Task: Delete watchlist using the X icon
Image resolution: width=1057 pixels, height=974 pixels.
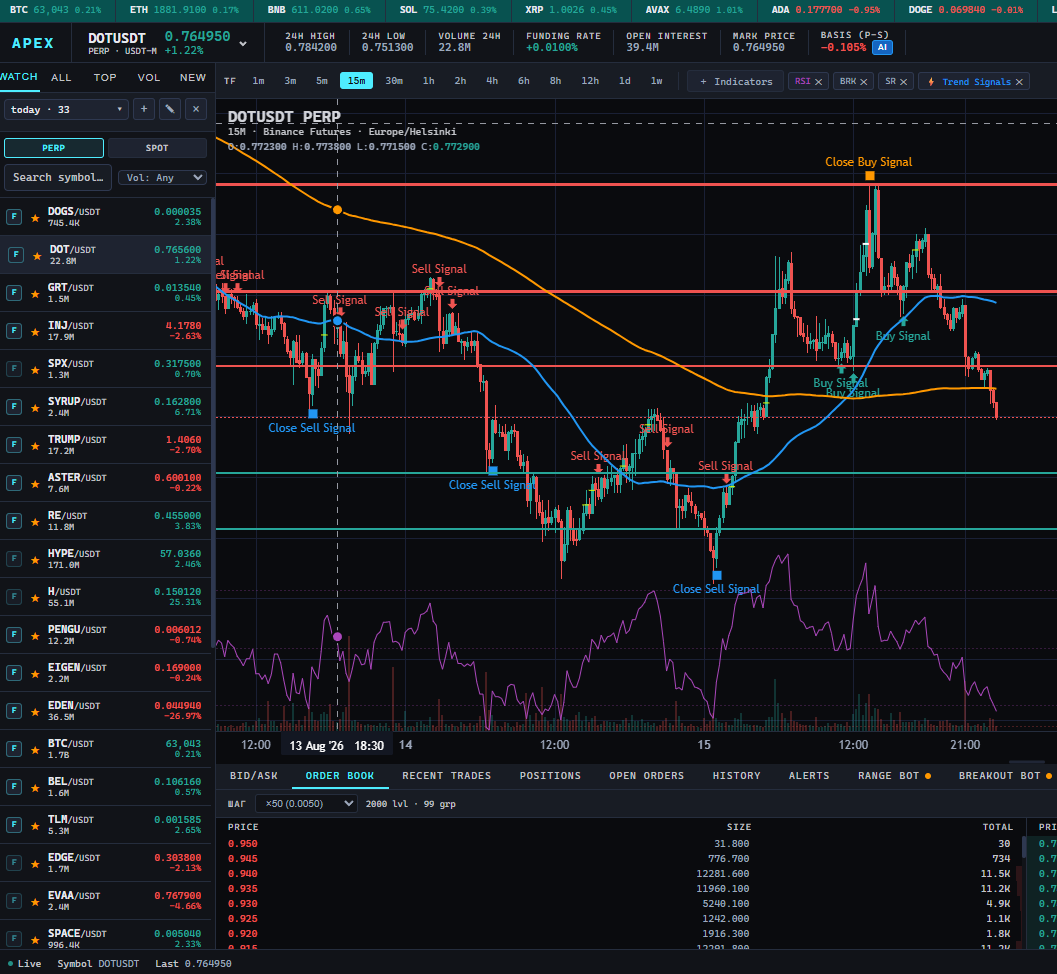Action: click(196, 109)
